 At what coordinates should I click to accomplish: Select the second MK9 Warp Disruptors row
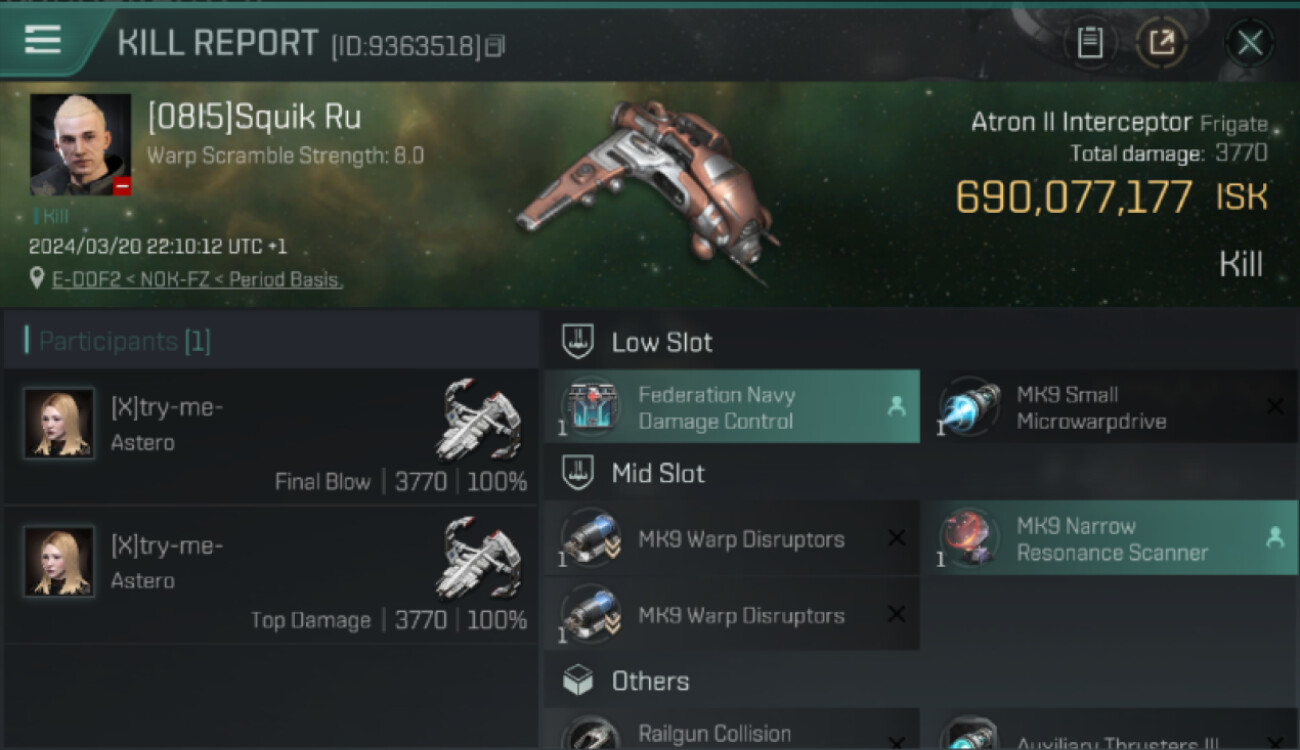click(x=732, y=615)
